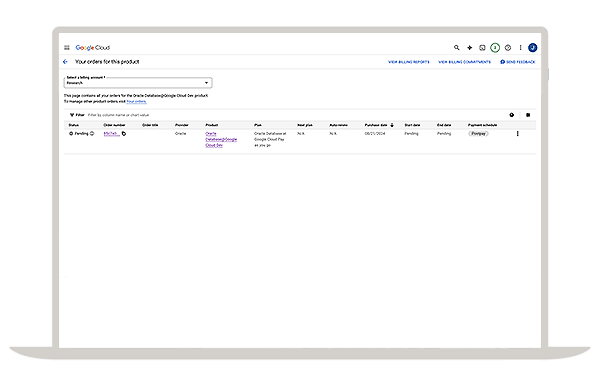The image size is (600, 387).
Task: Click the Send Feedback button
Action: (517, 62)
